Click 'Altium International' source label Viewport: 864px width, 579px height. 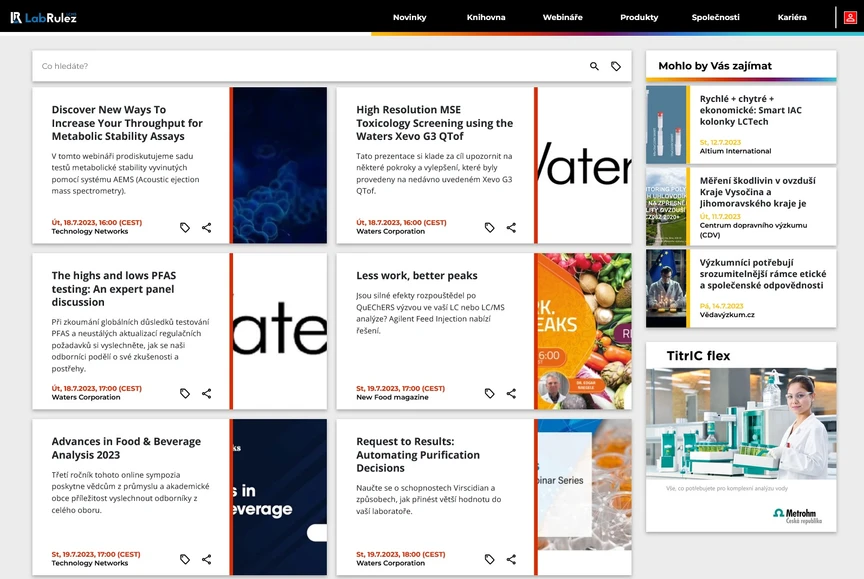coord(735,151)
